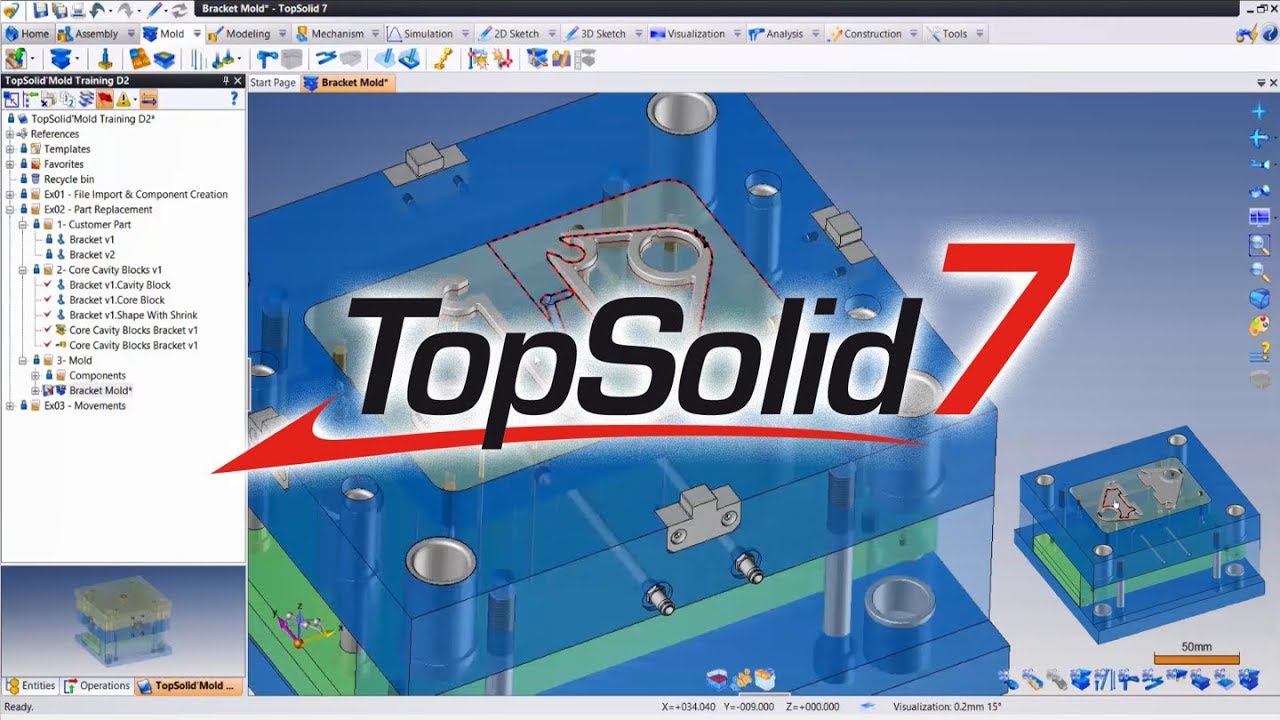Viewport: 1280px width, 720px height.
Task: Click the ejector pin icon on yellow base
Action: click(x=104, y=59)
